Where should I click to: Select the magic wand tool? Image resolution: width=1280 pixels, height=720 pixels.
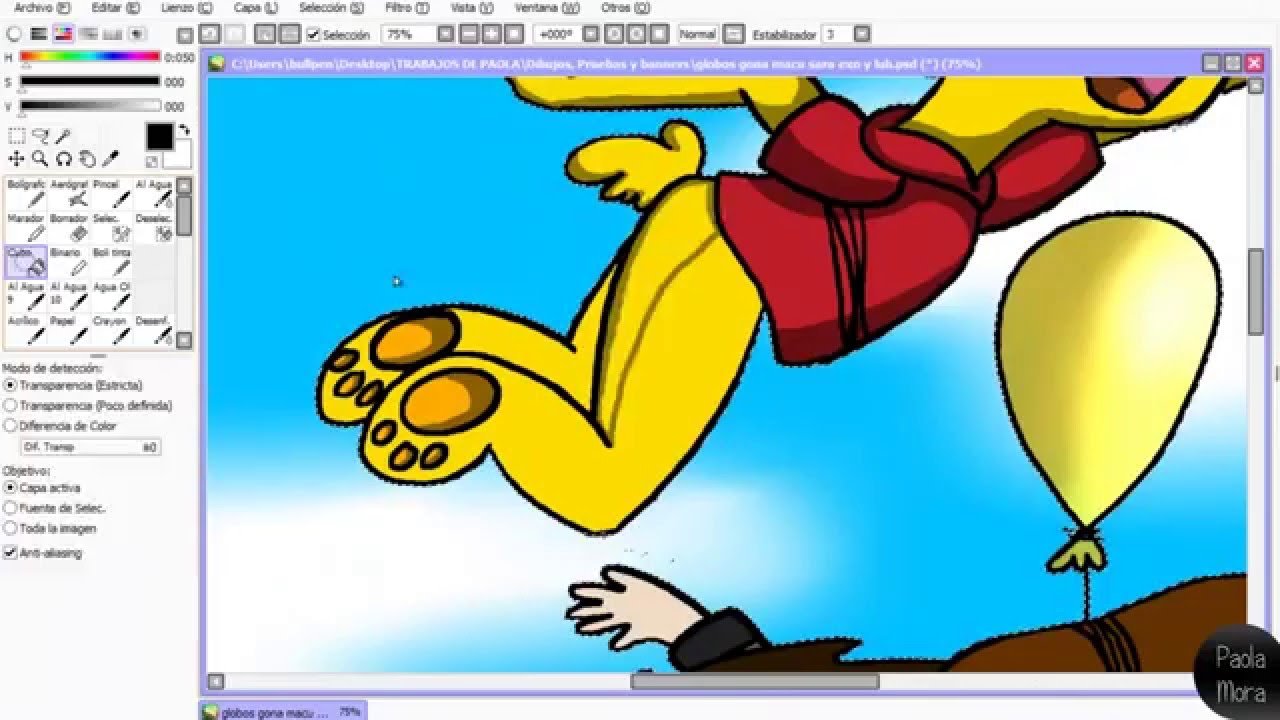[63, 136]
